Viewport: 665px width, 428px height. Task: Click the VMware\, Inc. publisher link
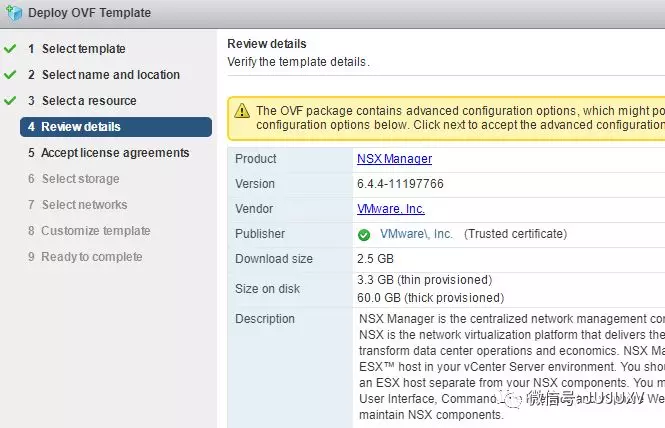[x=416, y=234]
